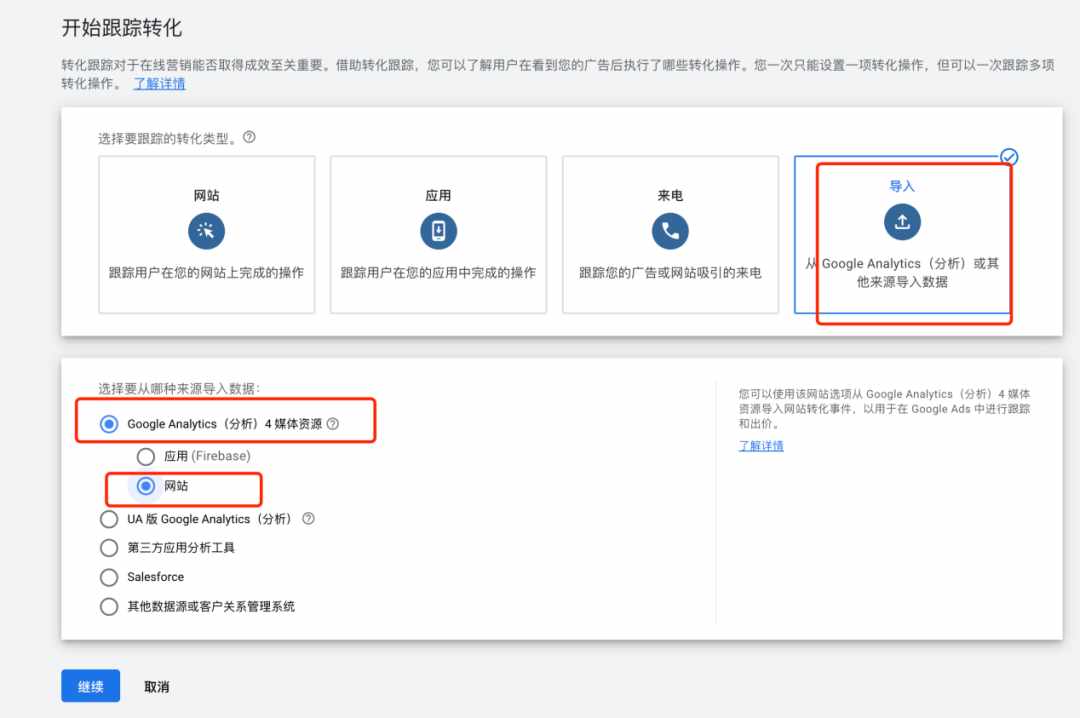Viewport: 1080px width, 718px height.
Task: Select Google Analytics 4 媒体资源 radio button
Action: [109, 424]
